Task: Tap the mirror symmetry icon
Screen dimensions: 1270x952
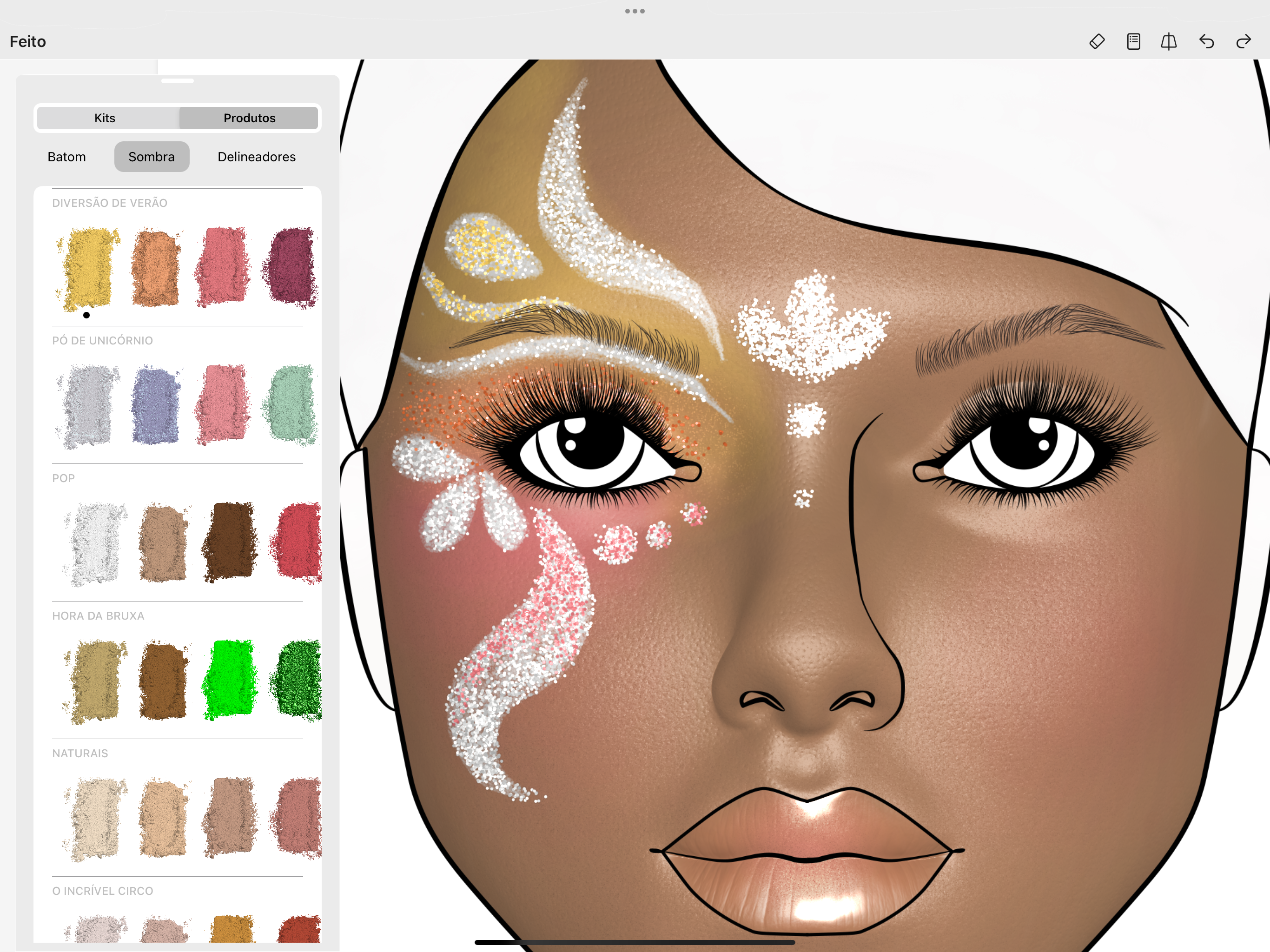Action: click(1169, 41)
